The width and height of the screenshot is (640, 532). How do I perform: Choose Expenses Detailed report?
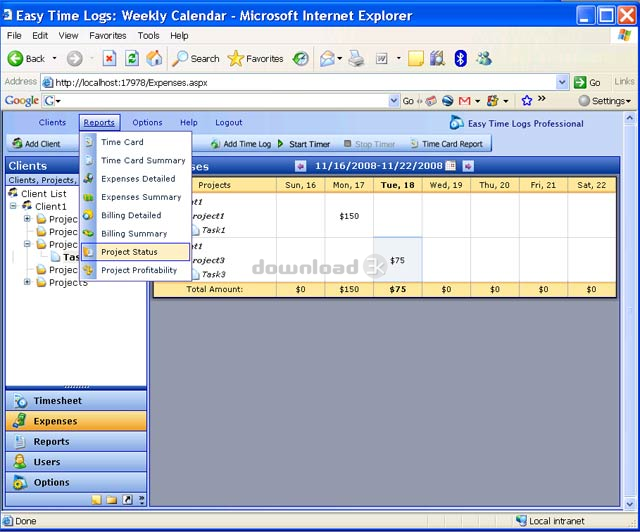(136, 179)
